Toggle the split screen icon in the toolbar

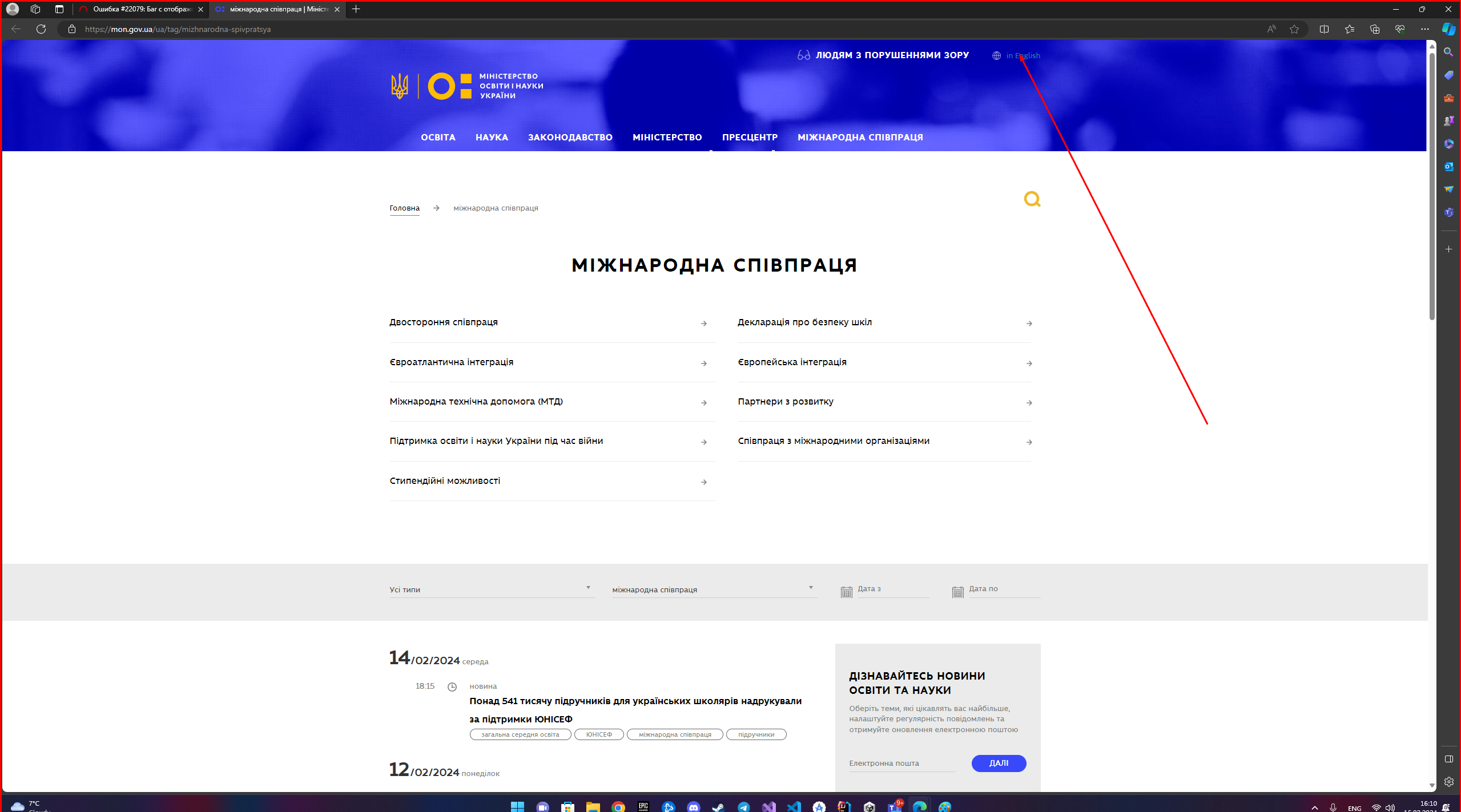(x=1324, y=29)
